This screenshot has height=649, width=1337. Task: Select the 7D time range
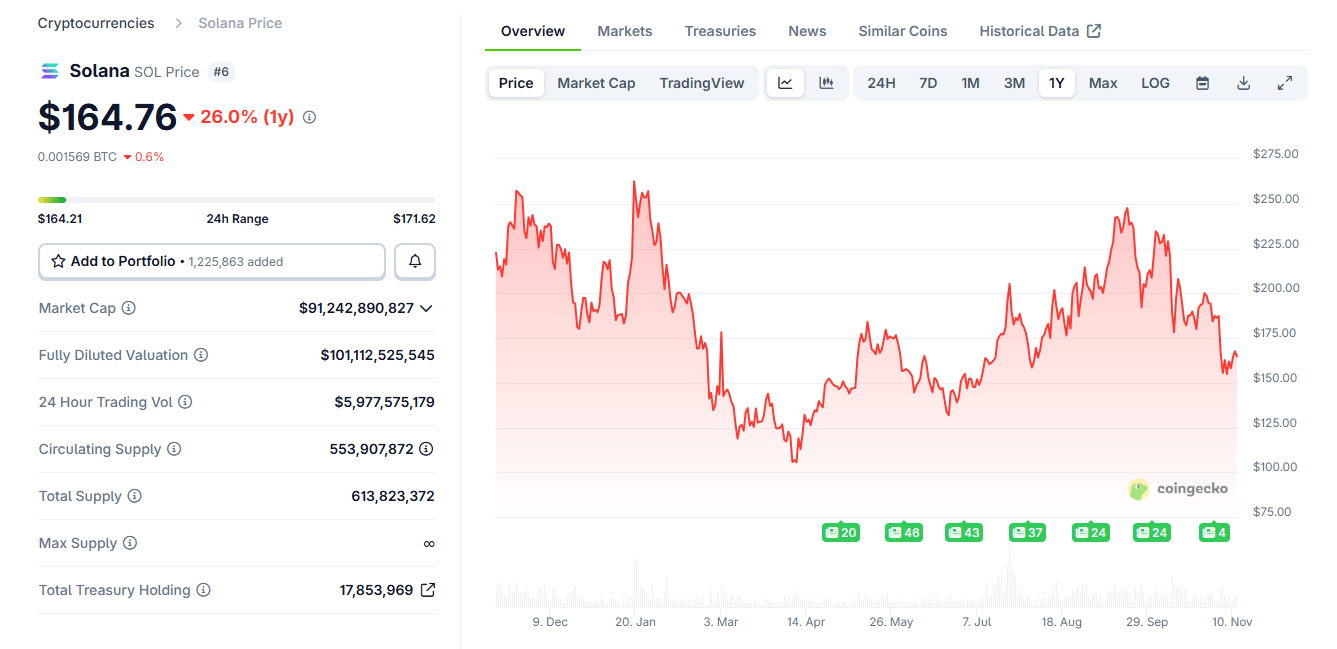click(928, 83)
